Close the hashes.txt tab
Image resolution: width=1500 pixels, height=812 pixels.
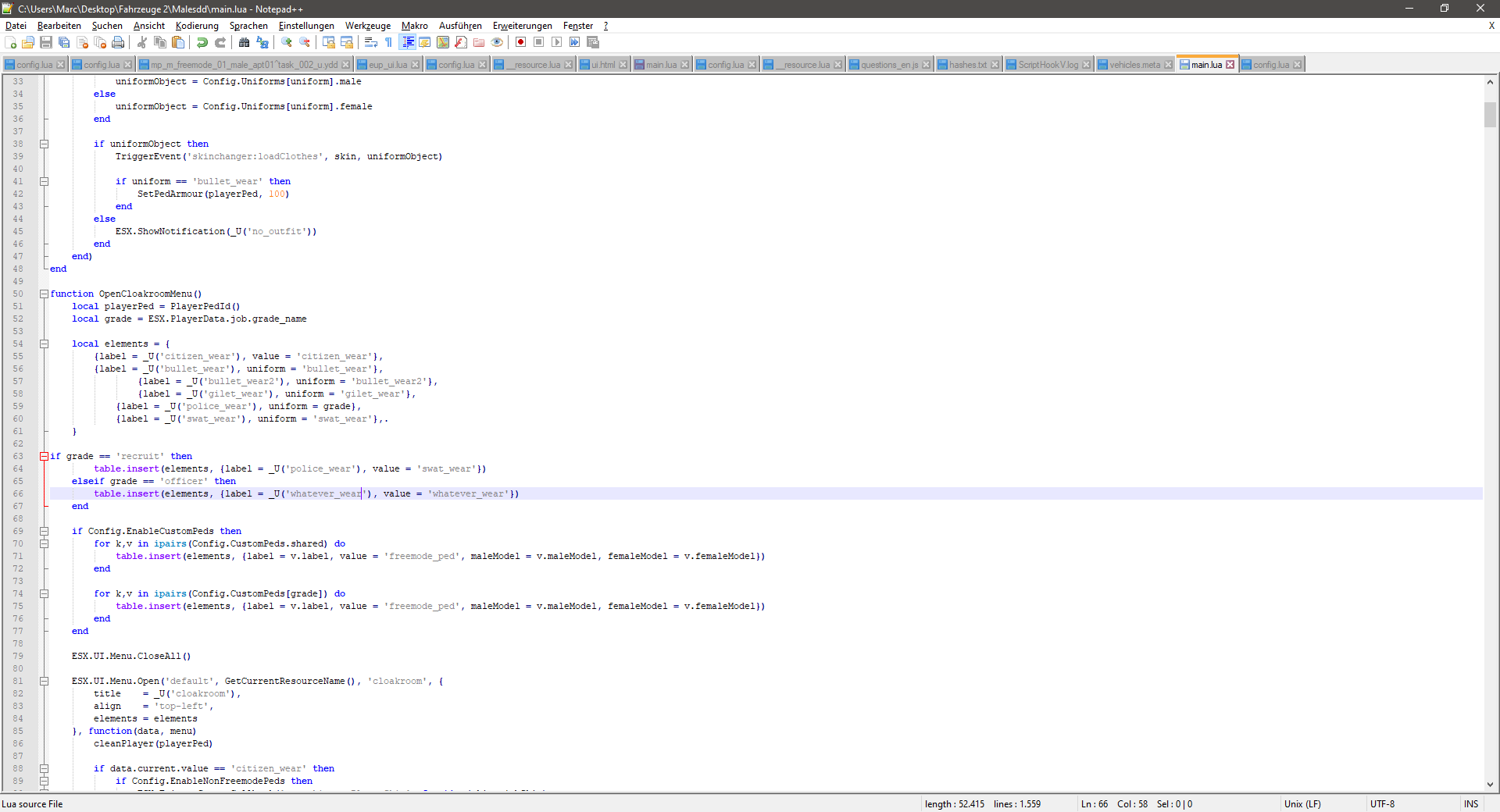(x=993, y=64)
